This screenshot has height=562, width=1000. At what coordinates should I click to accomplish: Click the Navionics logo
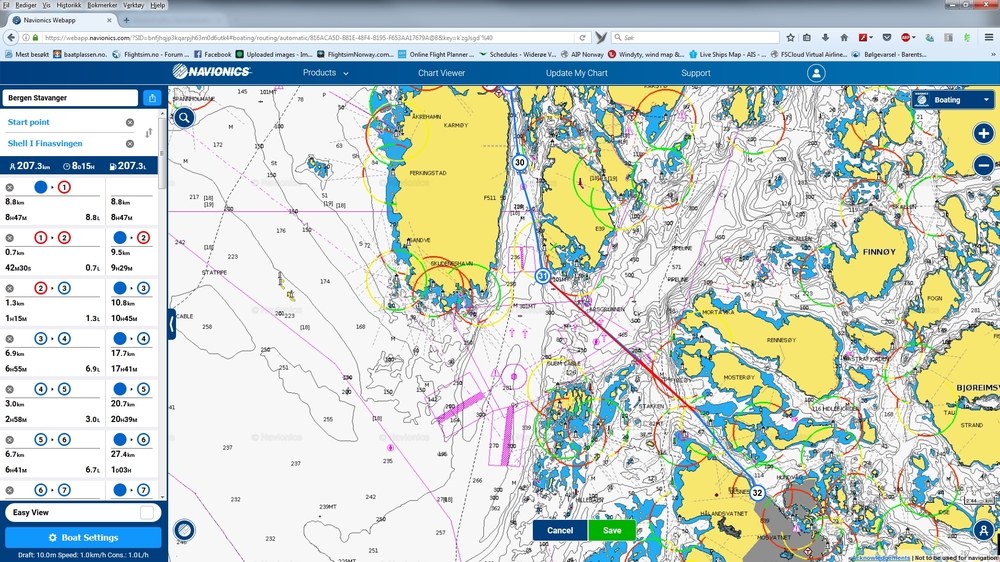pos(212,71)
